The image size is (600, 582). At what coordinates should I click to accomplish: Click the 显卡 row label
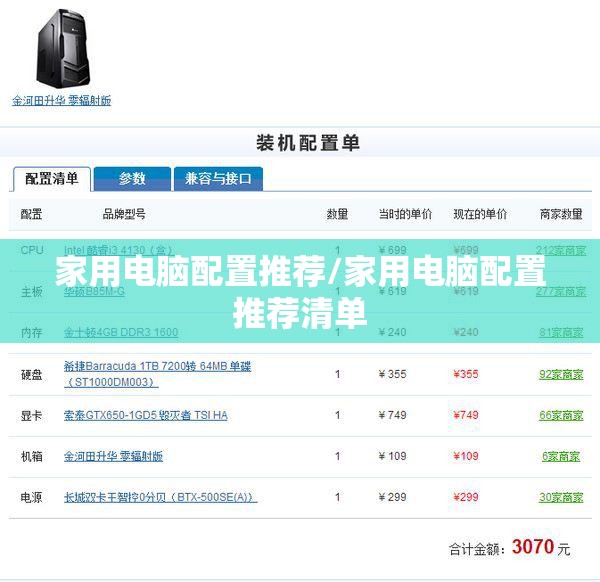[31, 416]
